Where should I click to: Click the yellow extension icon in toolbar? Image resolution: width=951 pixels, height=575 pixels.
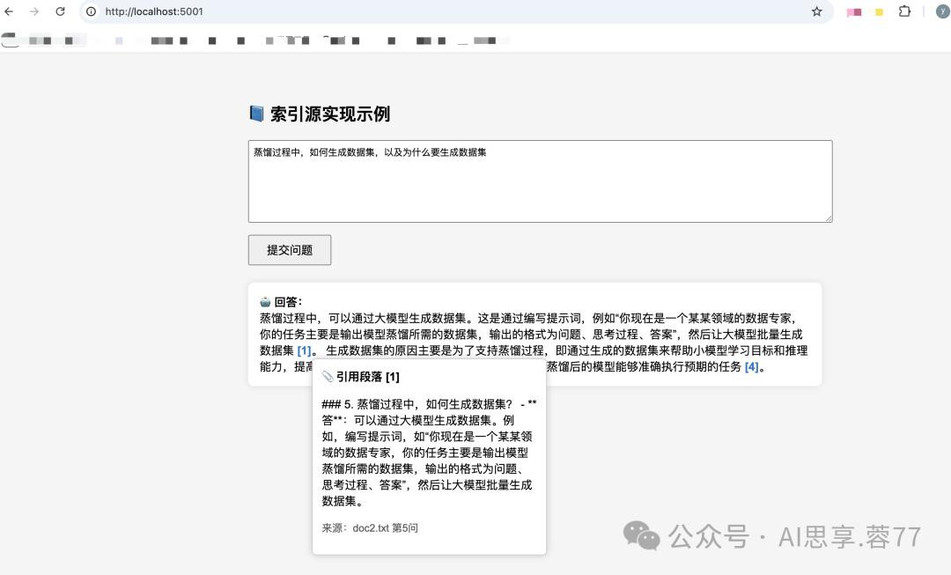(x=879, y=12)
